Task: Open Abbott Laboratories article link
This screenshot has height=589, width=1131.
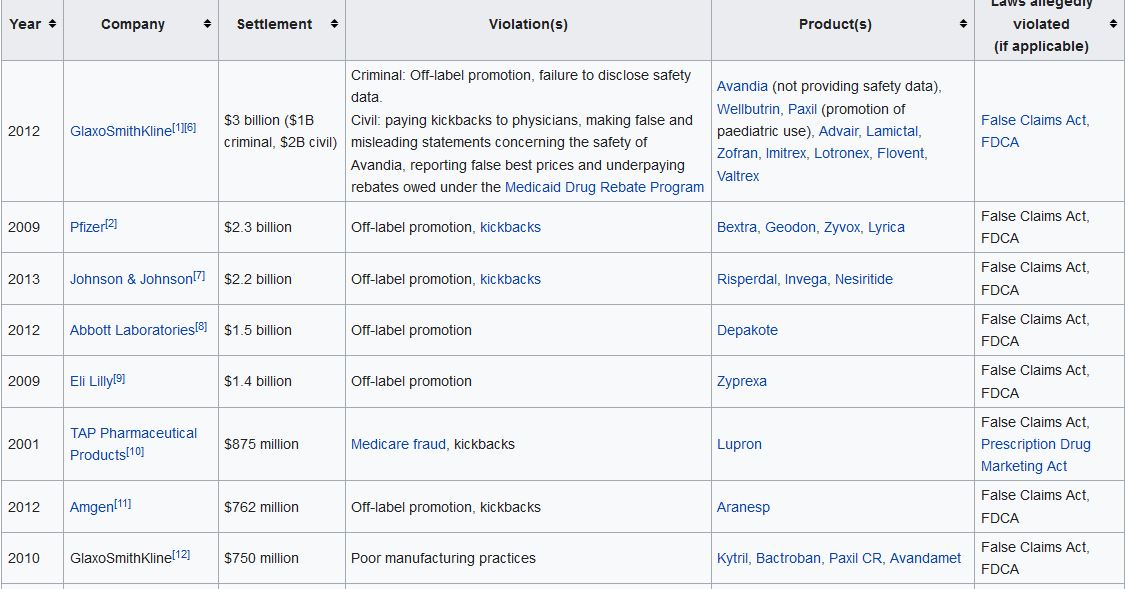Action: [131, 331]
